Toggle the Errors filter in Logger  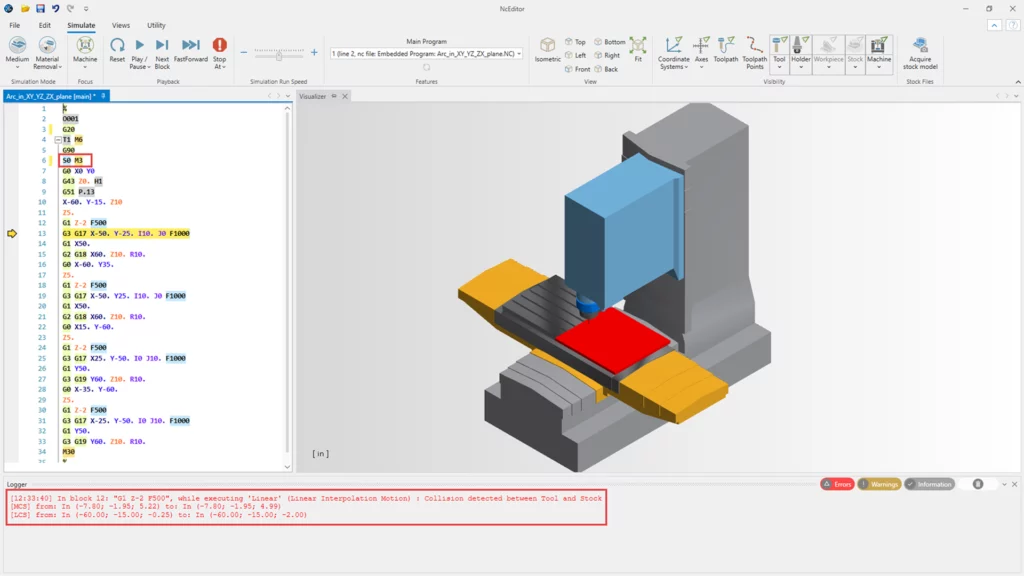coord(837,484)
